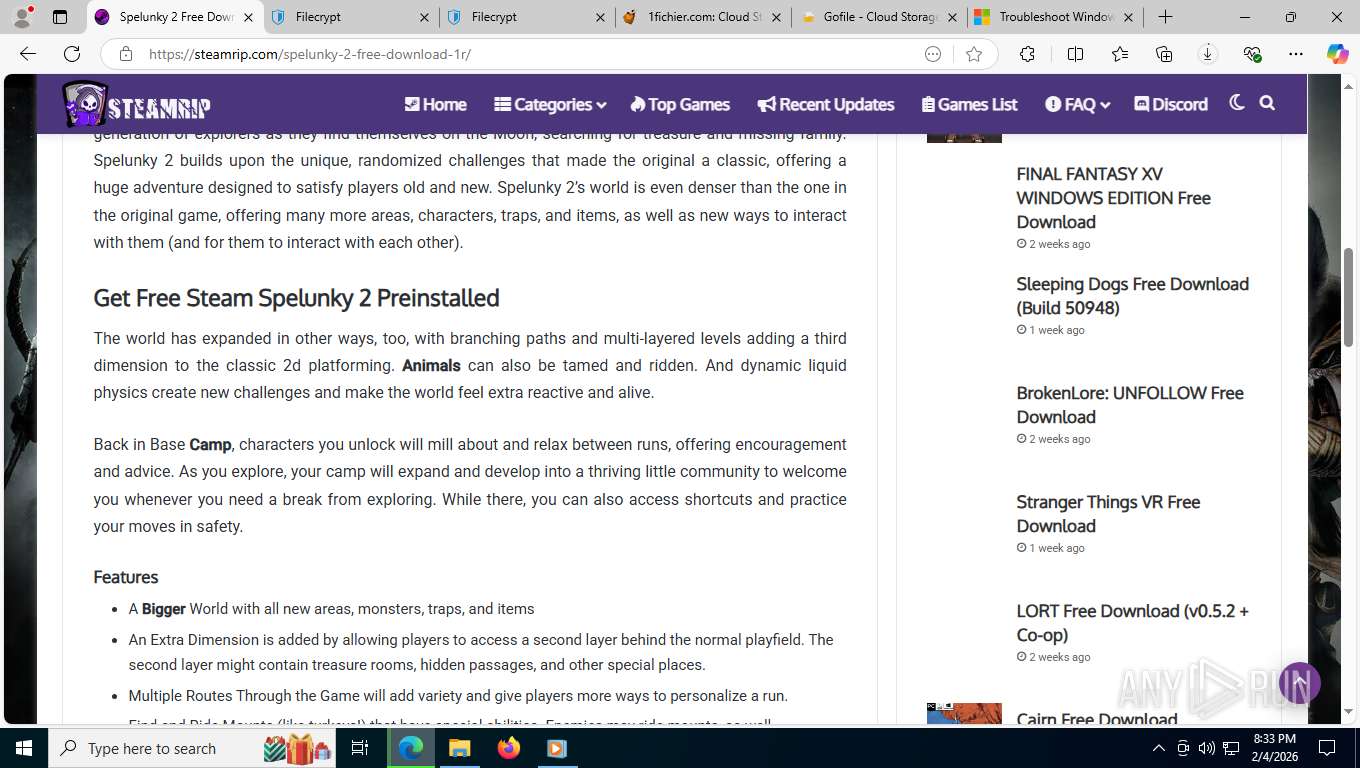This screenshot has width=1360, height=768.
Task: Switch to first Filecrypt tab
Action: pos(350,17)
